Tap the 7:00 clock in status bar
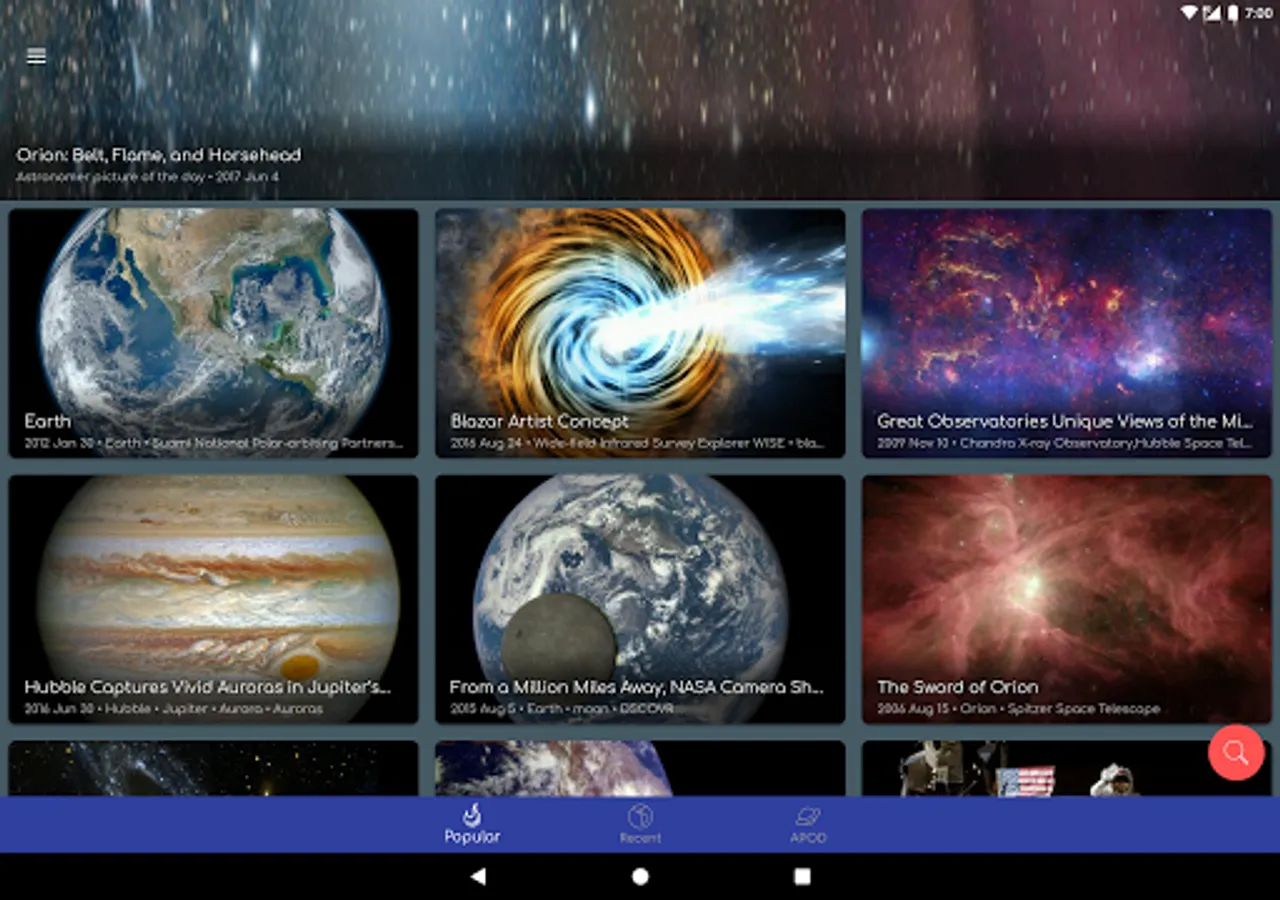 point(1259,13)
